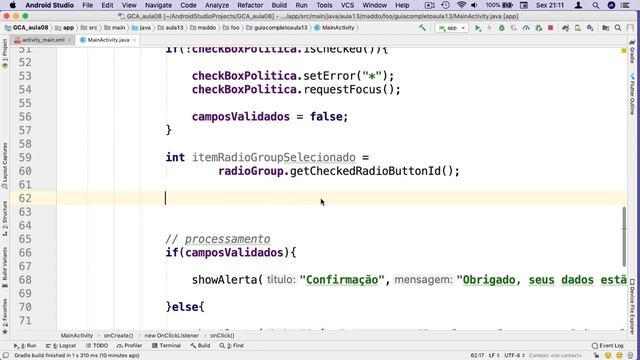
Task: Close the activity_main.xml tab
Action: point(70,40)
